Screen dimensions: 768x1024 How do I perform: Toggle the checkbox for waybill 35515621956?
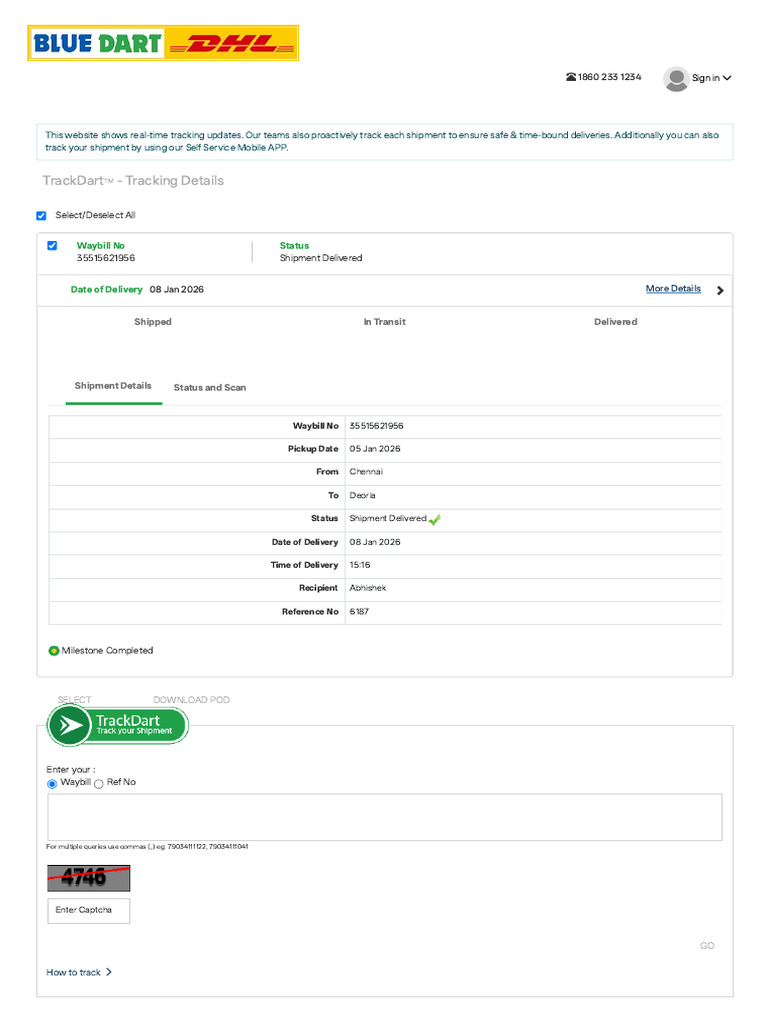[52, 246]
